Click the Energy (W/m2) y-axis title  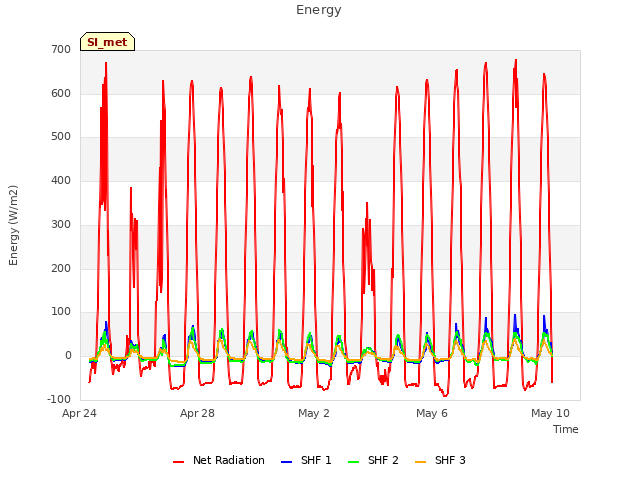(x=13, y=225)
